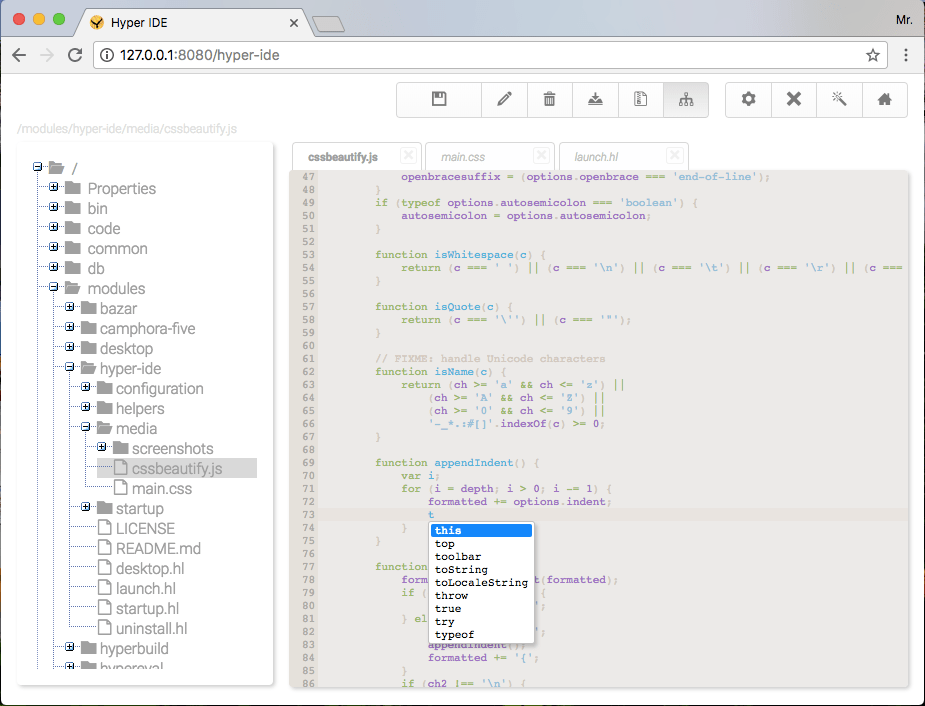Click the download icon in the toolbar

(x=595, y=99)
